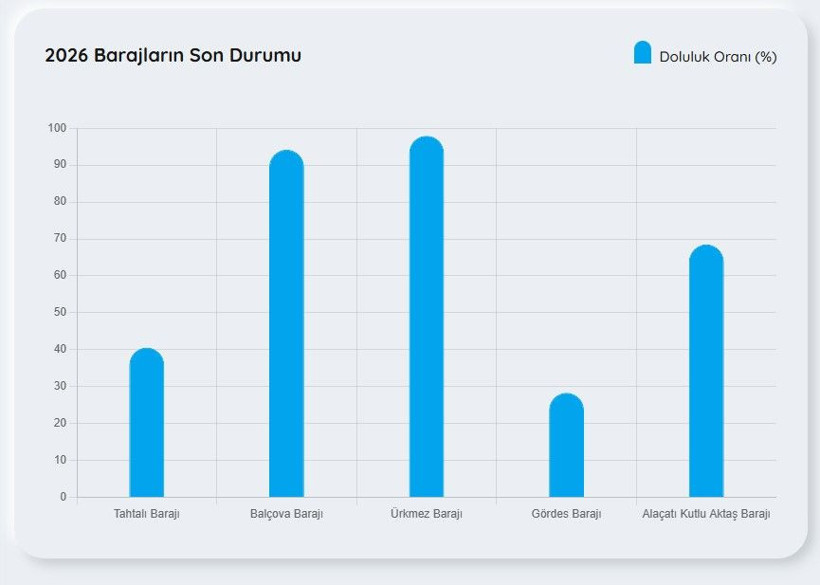This screenshot has width=820, height=585.
Task: Click the Ürkmez Barajı bar
Action: tap(426, 318)
